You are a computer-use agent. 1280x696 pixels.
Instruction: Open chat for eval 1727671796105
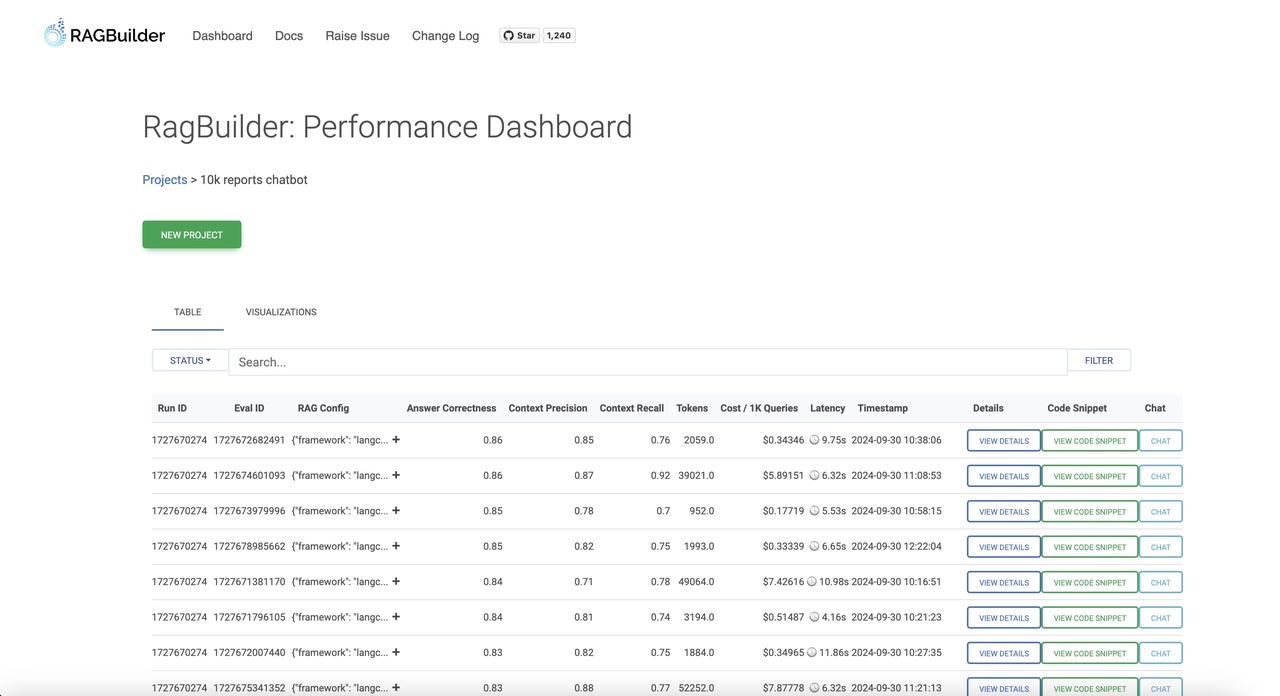1161,618
